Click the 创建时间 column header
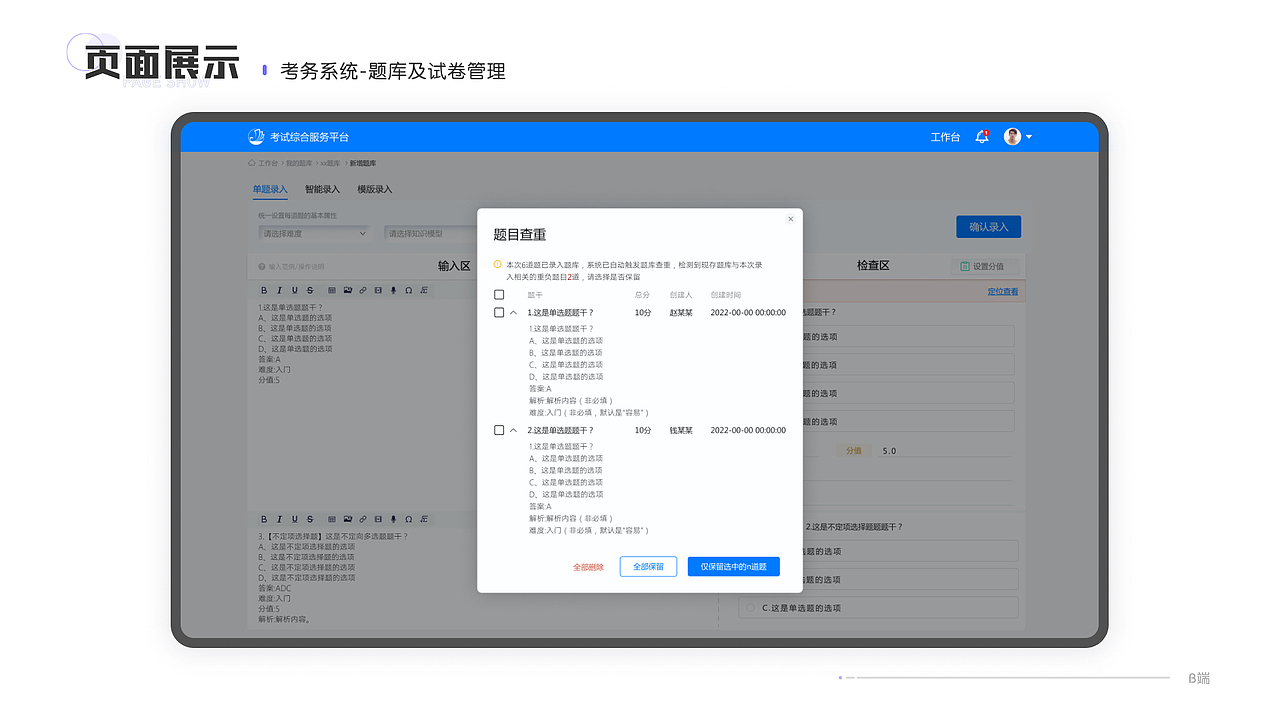The image size is (1280, 720). pyautogui.click(x=726, y=295)
